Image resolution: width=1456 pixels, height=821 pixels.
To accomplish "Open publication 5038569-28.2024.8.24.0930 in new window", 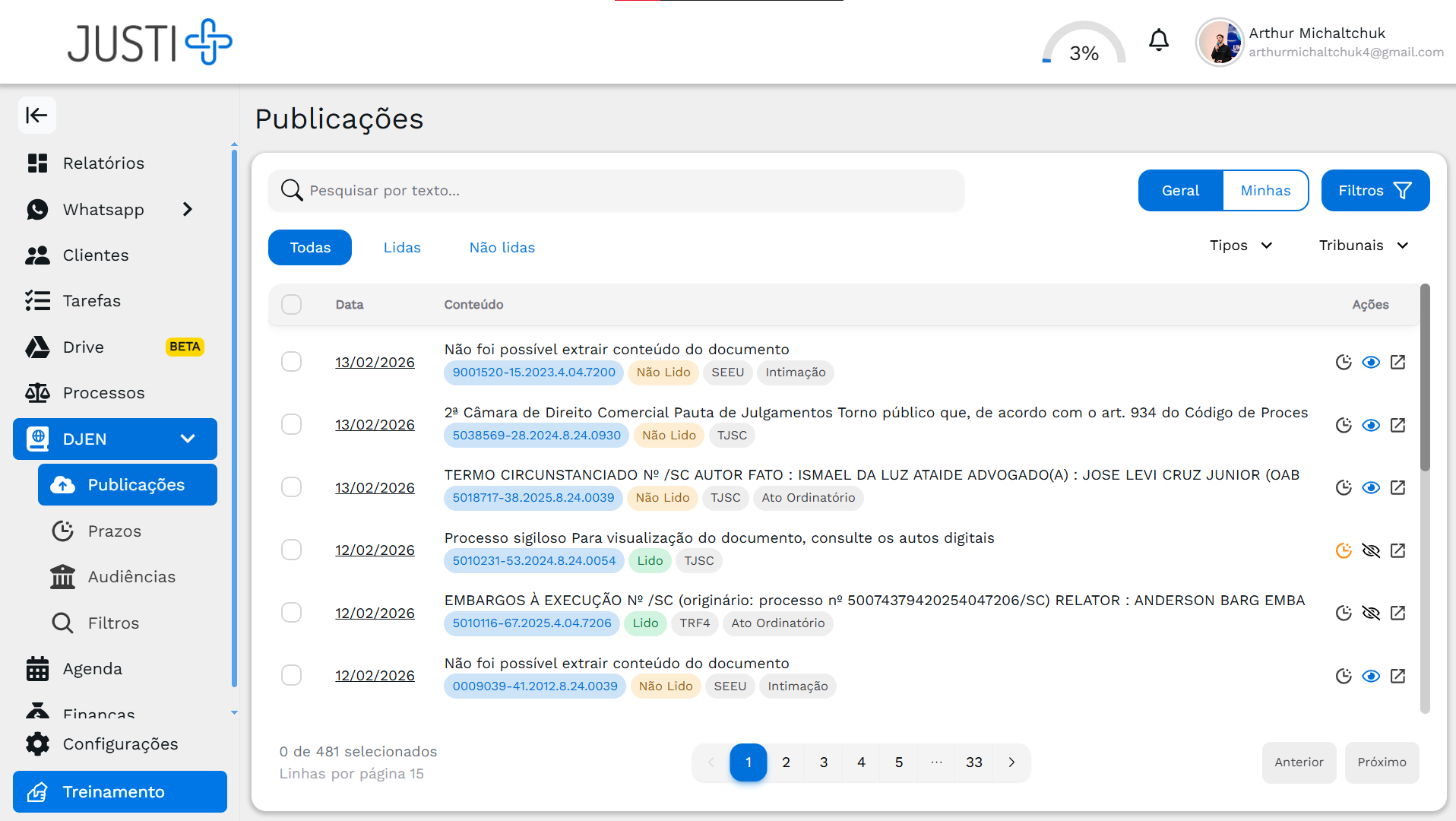I will click(1399, 425).
